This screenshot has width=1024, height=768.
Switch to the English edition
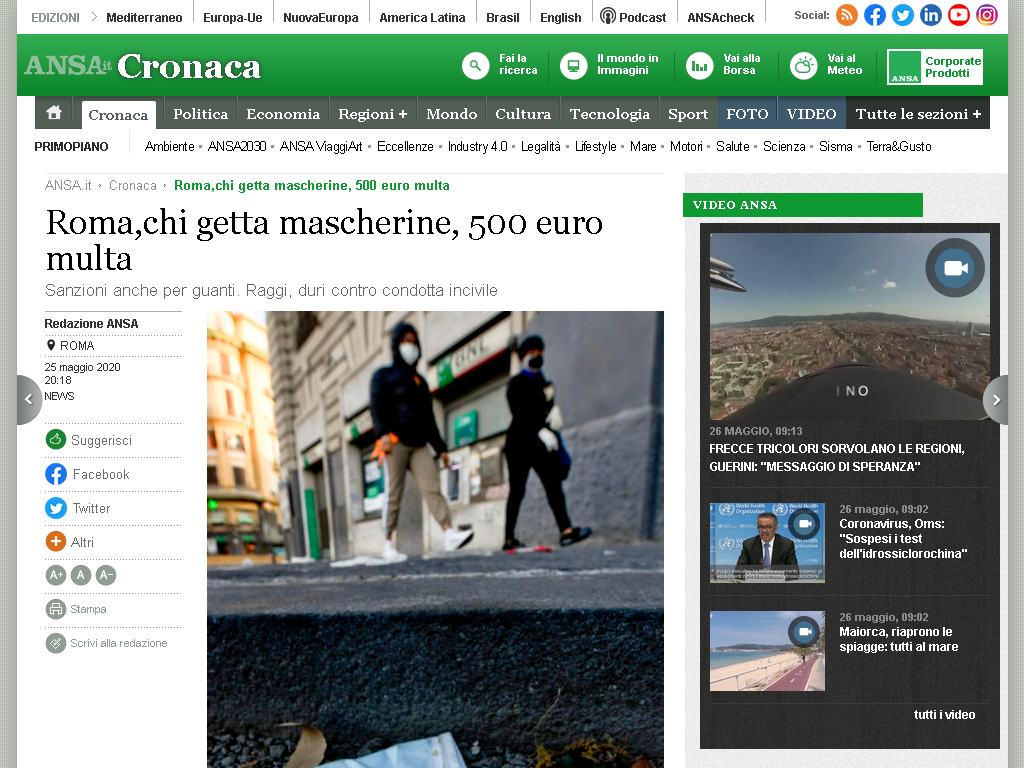pyautogui.click(x=561, y=18)
